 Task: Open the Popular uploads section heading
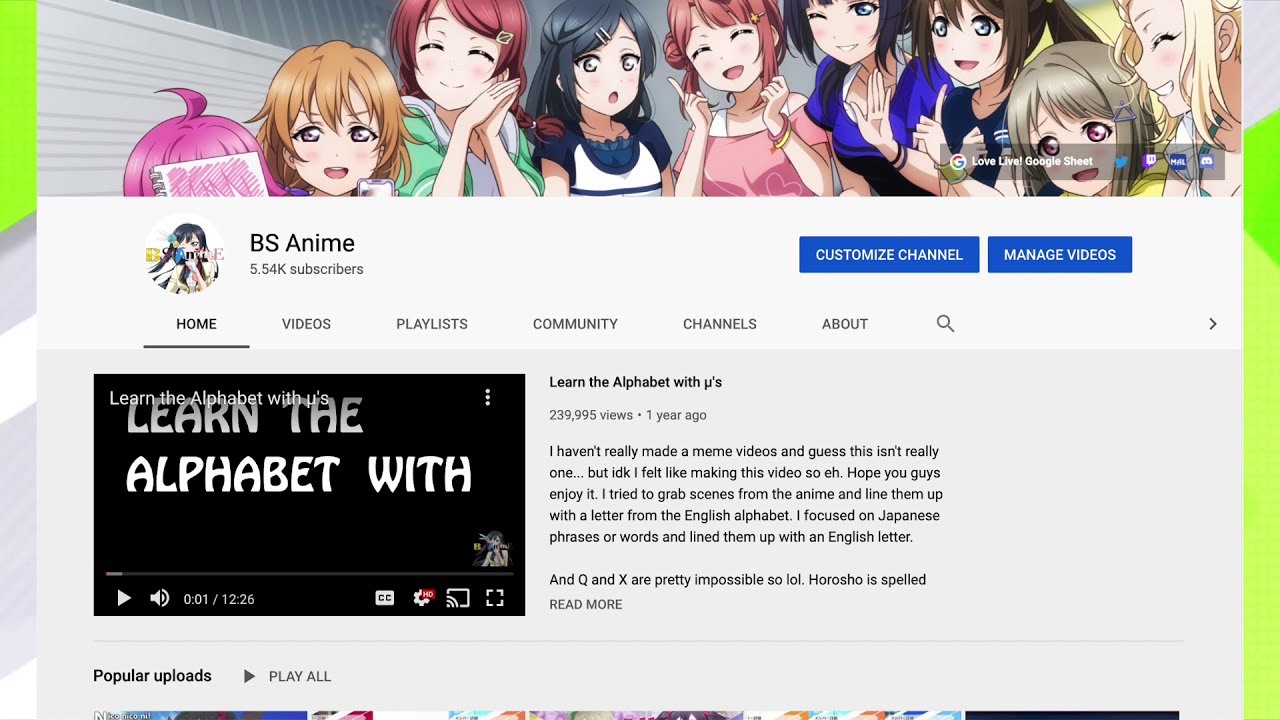pyautogui.click(x=152, y=676)
